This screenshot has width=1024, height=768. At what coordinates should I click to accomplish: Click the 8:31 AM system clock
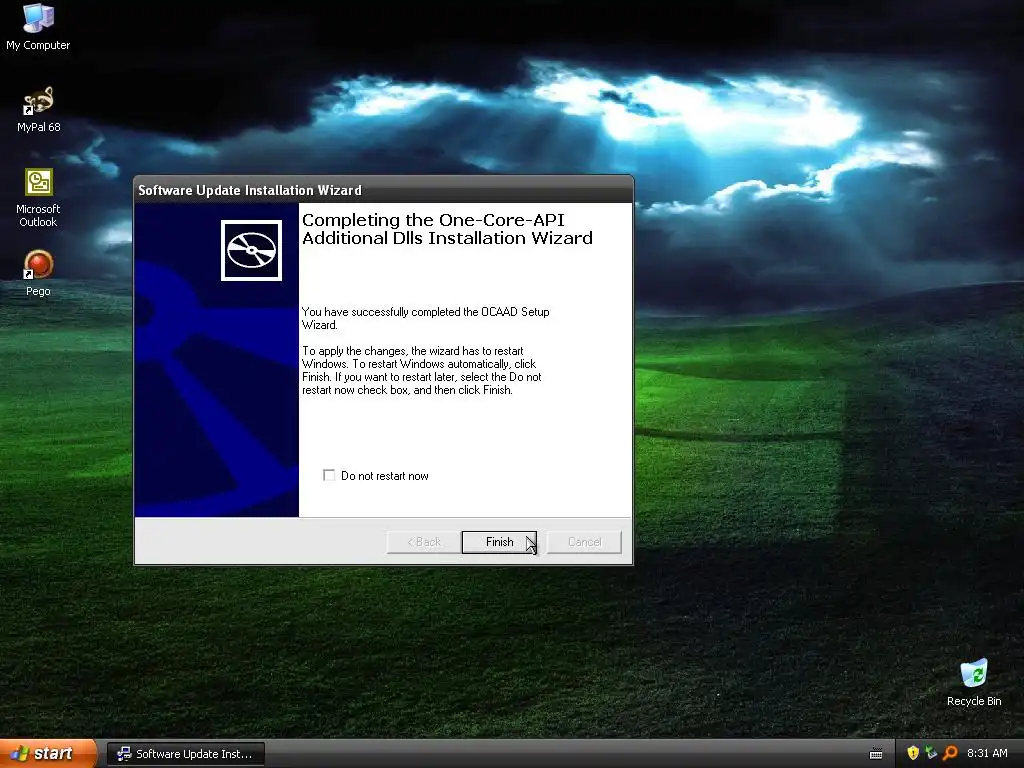pos(987,753)
